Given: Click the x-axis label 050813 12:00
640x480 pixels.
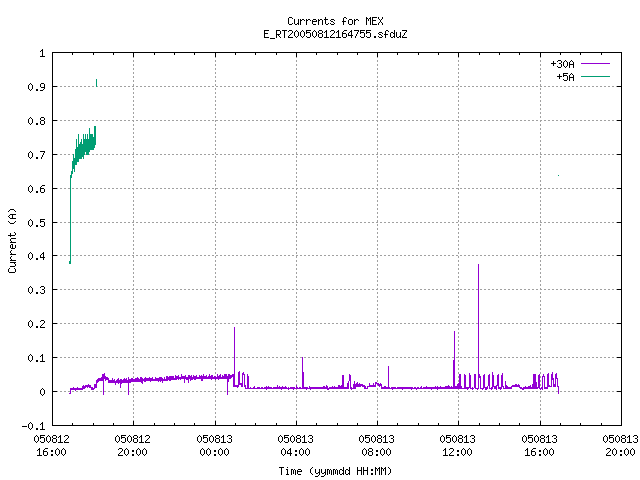Looking at the screenshot, I should 458,445.
